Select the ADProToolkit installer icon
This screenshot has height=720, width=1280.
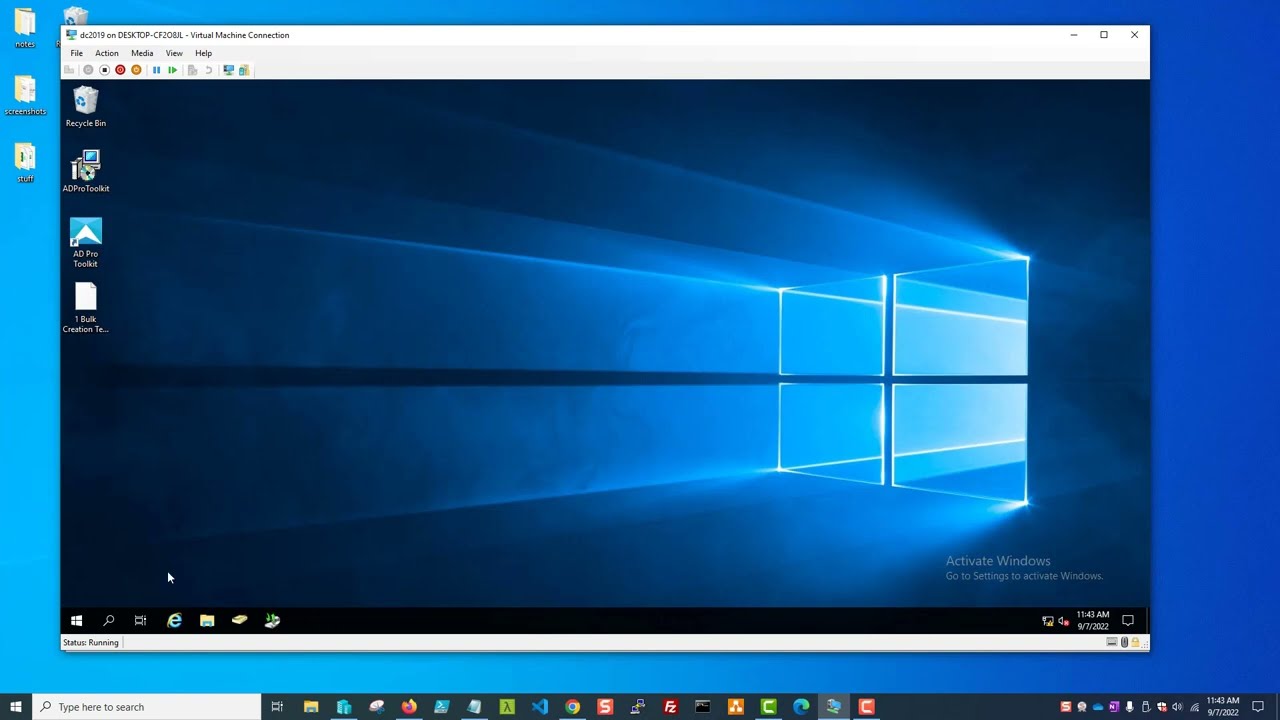click(86, 171)
